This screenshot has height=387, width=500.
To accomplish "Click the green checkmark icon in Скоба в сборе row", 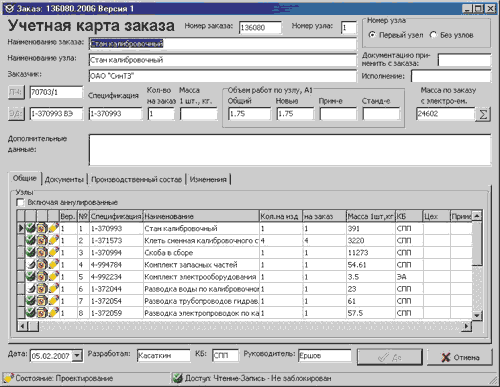I will (31, 252).
